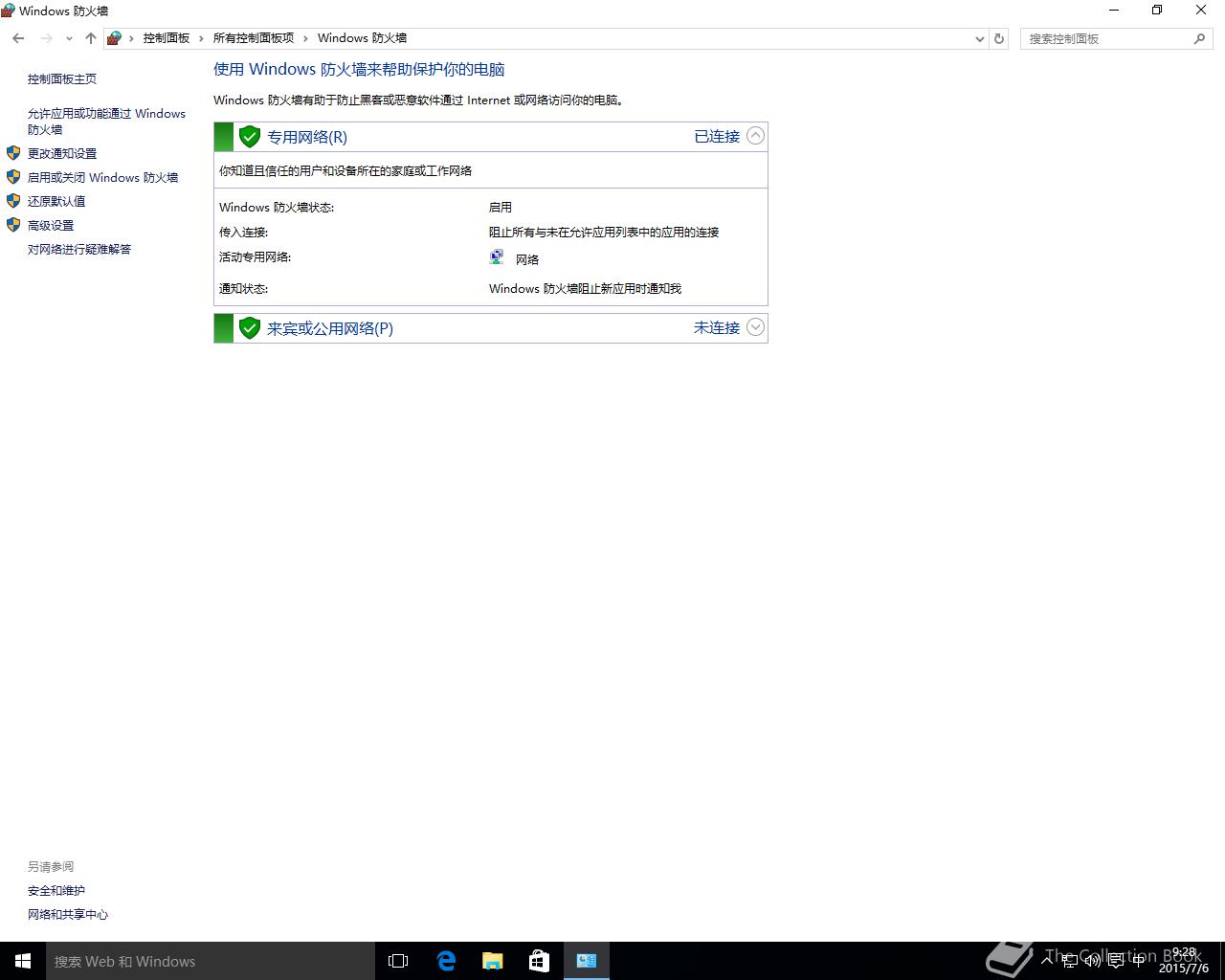Screen dimensions: 1225x980
Task: Open Task View from taskbar
Action: coord(398,961)
